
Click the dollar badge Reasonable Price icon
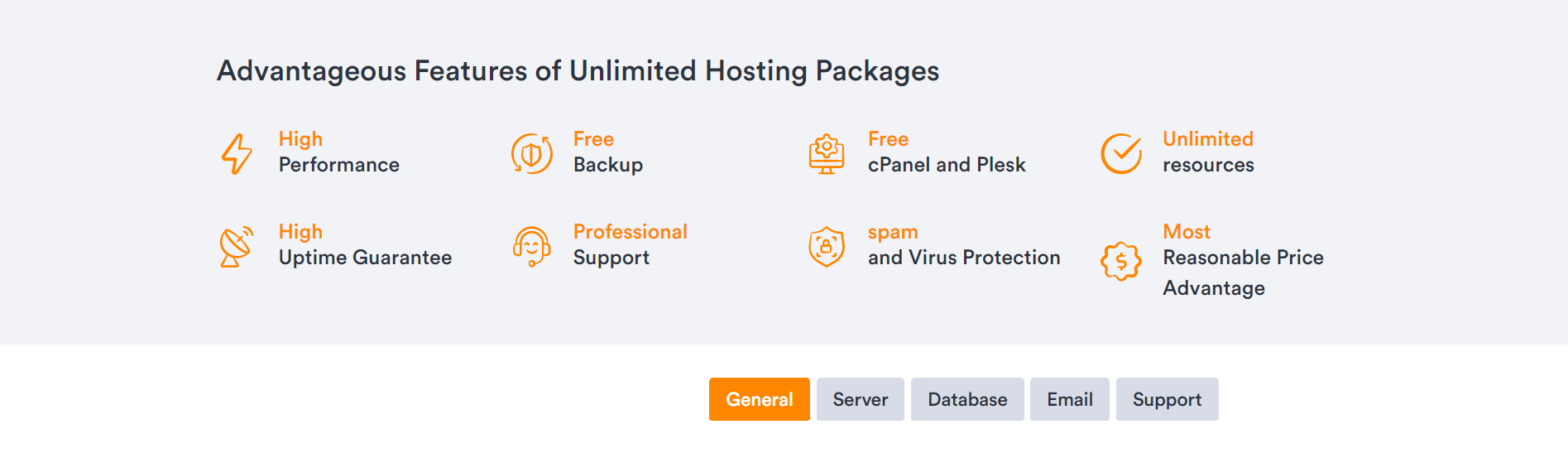point(1121,262)
